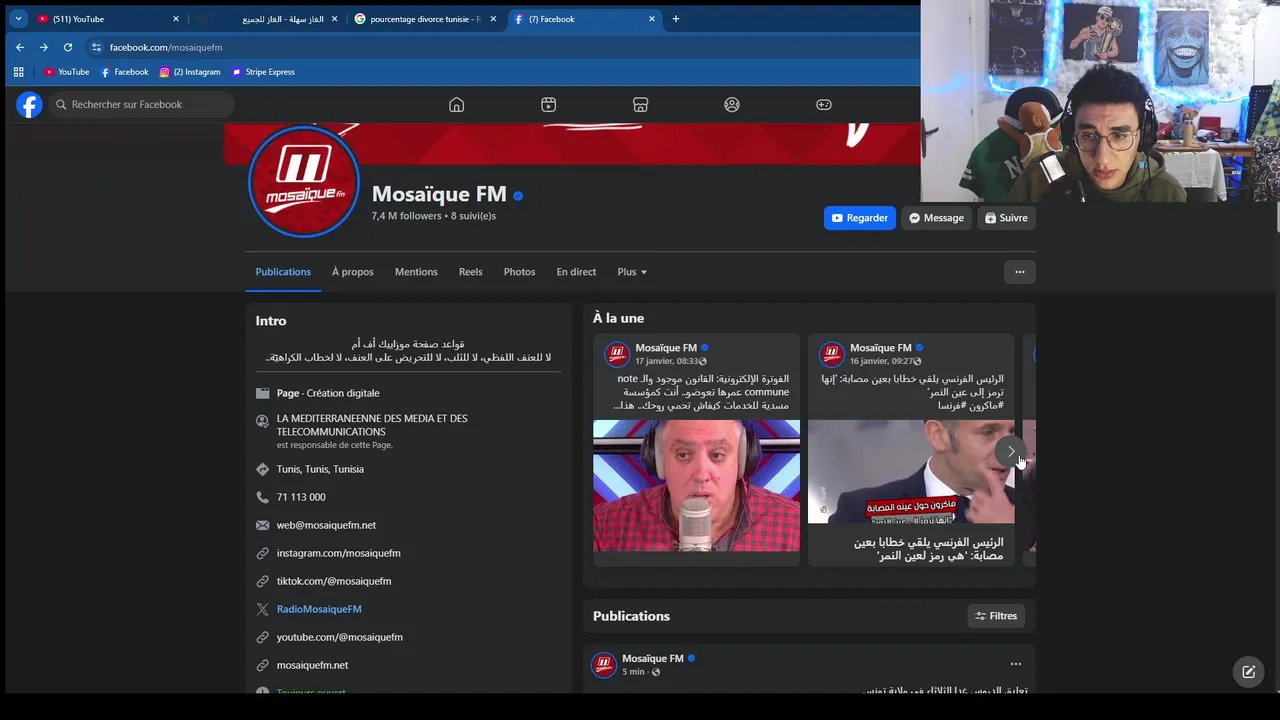Image resolution: width=1280 pixels, height=720 pixels.
Task: Open the 16 janvier, 09:27 post timestamp
Action: pos(882,361)
